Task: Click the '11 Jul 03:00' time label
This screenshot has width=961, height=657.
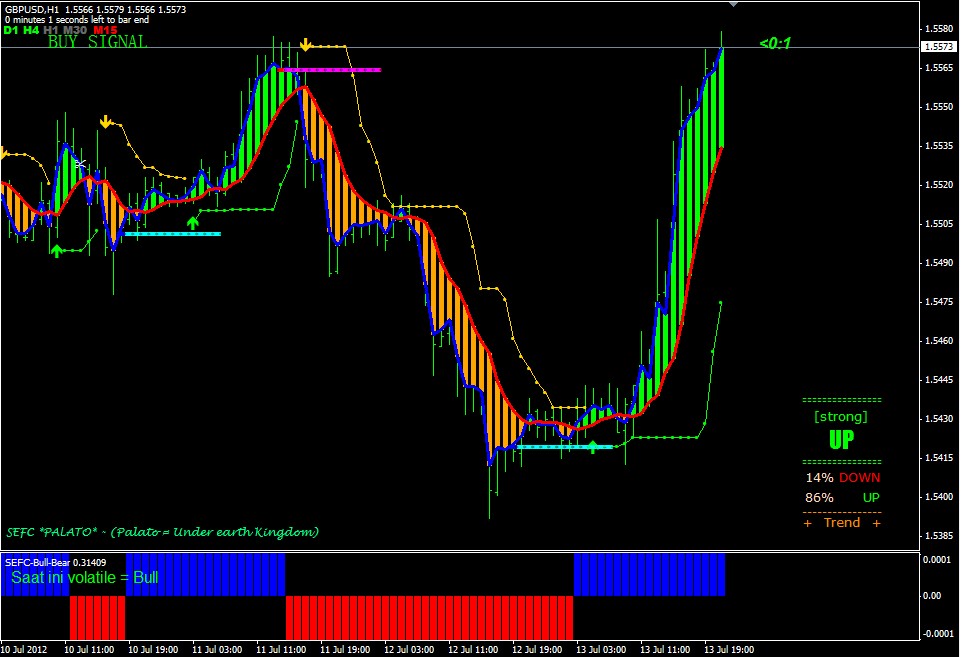Action: (x=217, y=649)
